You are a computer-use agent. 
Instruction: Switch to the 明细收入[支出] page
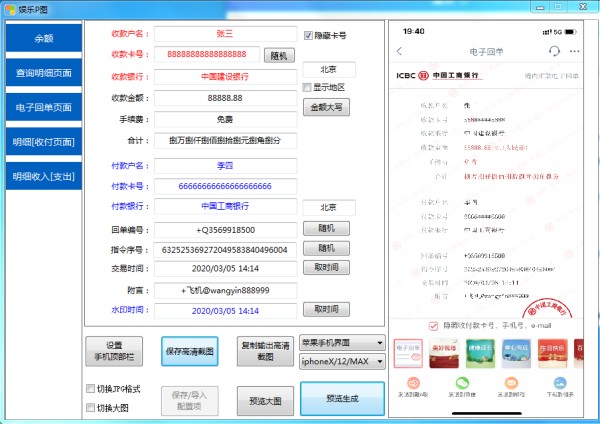(x=44, y=176)
